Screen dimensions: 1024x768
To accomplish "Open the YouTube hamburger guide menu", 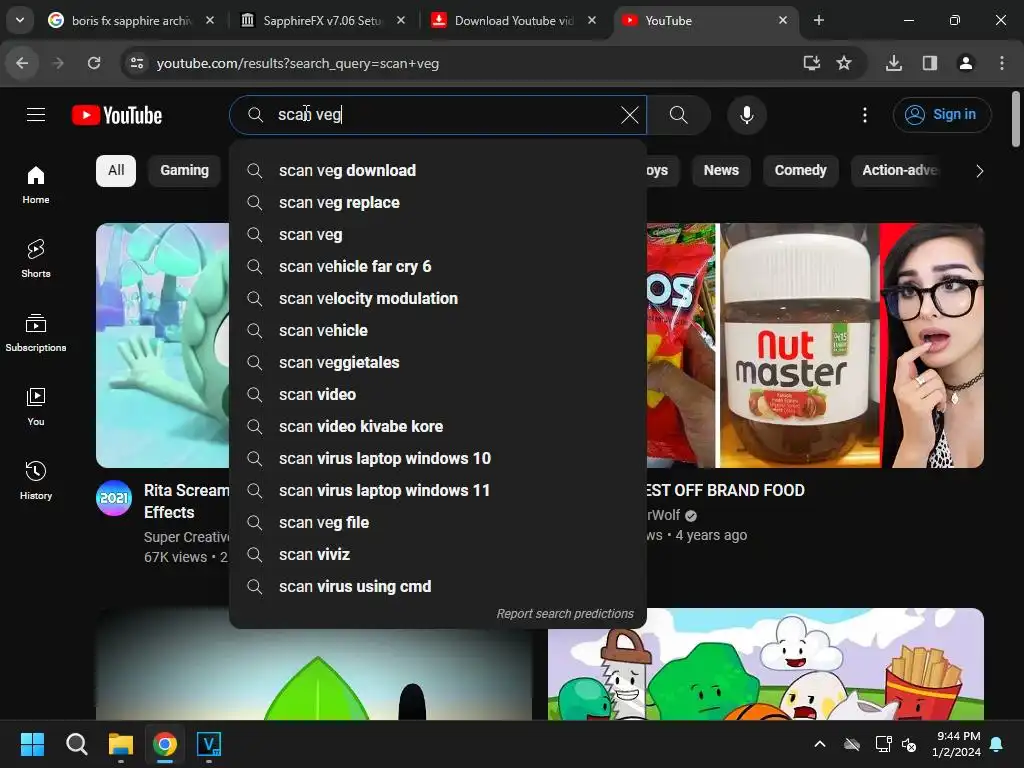I will pos(36,115).
